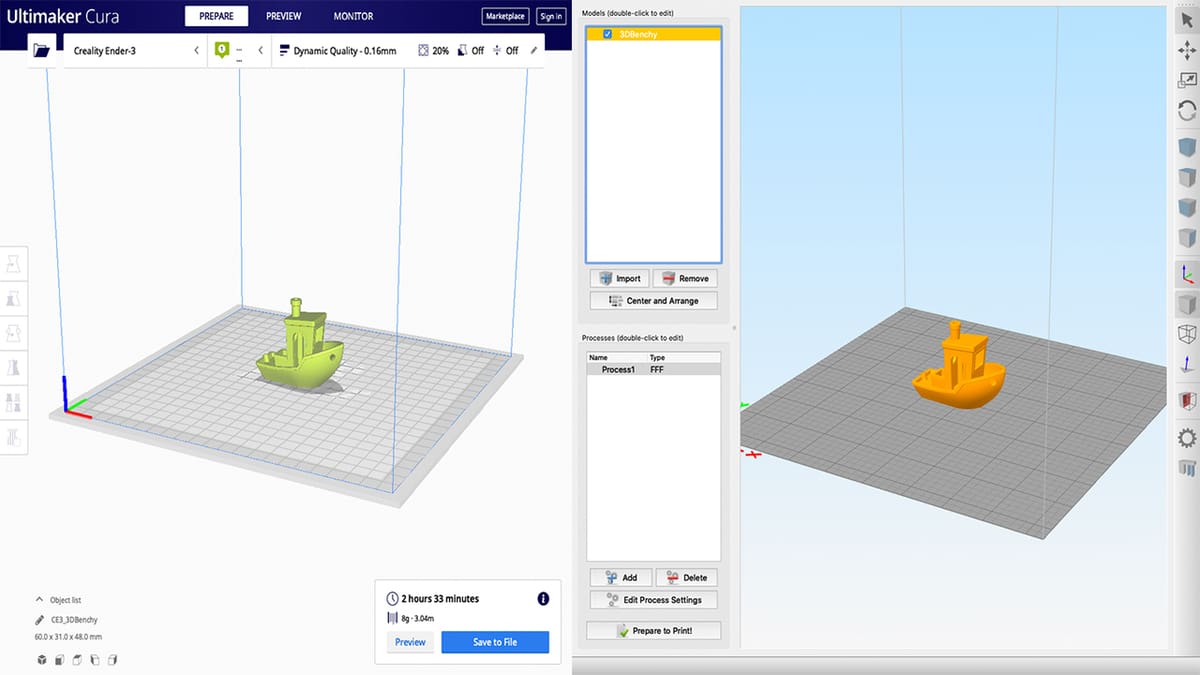1200x675 pixels.
Task: Select Cura's Rotate tool in left toolbar
Action: click(x=13, y=334)
